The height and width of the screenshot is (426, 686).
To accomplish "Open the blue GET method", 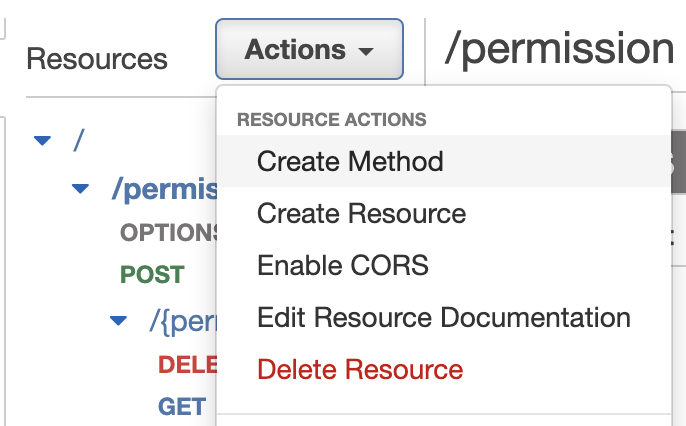I will pos(181,406).
